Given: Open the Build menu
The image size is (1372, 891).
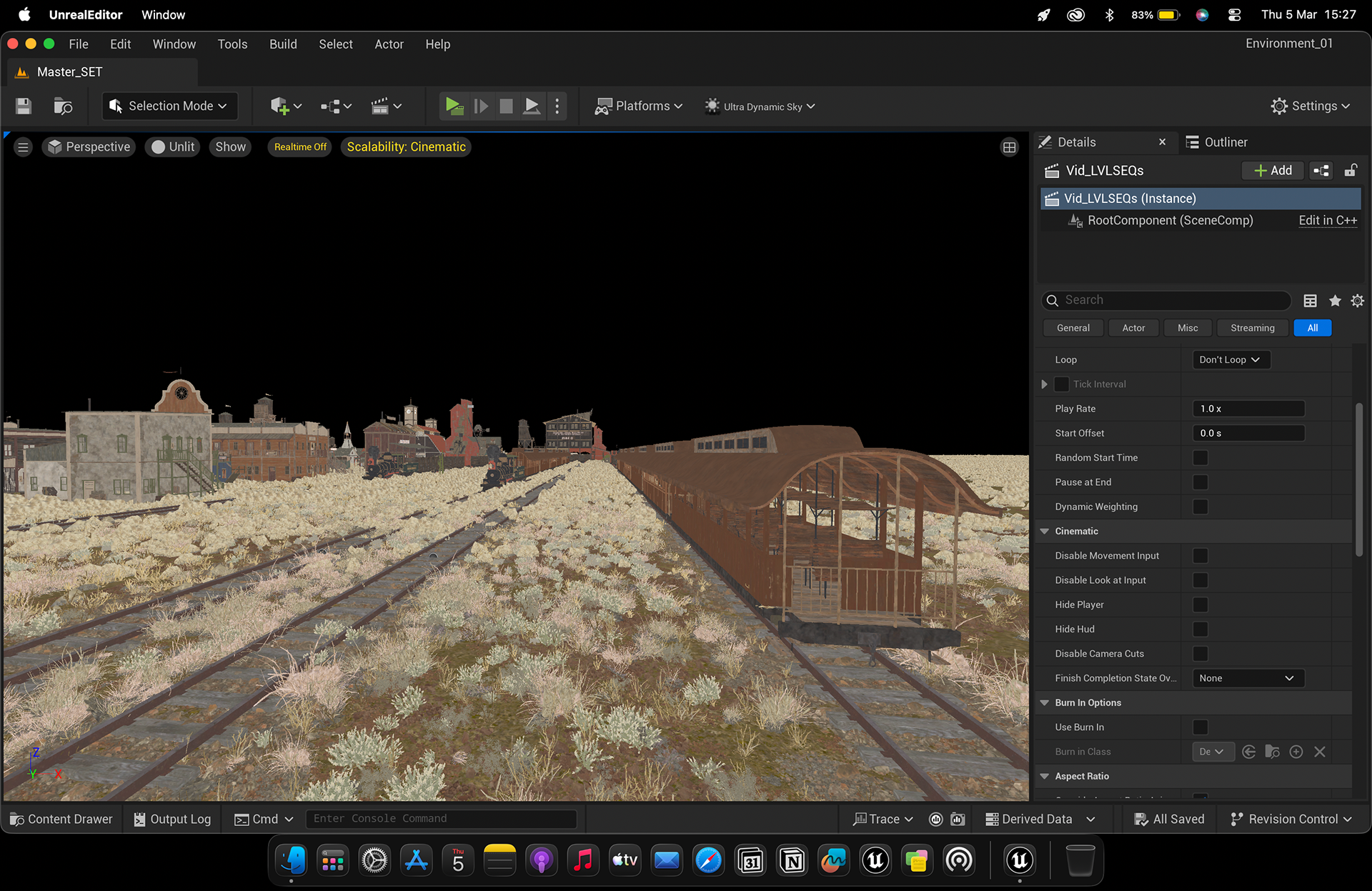Looking at the screenshot, I should (x=283, y=44).
